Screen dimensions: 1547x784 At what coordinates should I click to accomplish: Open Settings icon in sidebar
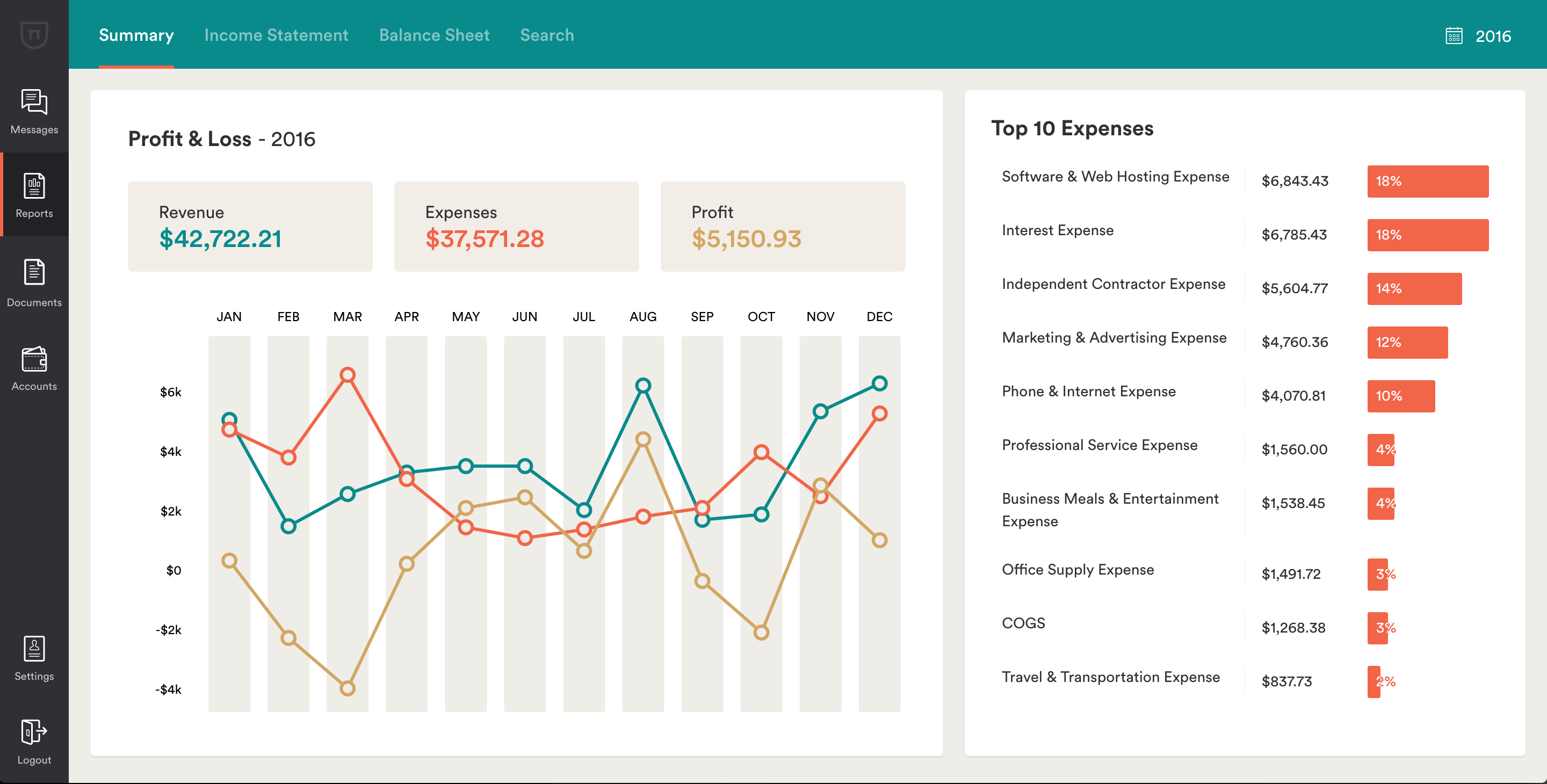coord(34,650)
